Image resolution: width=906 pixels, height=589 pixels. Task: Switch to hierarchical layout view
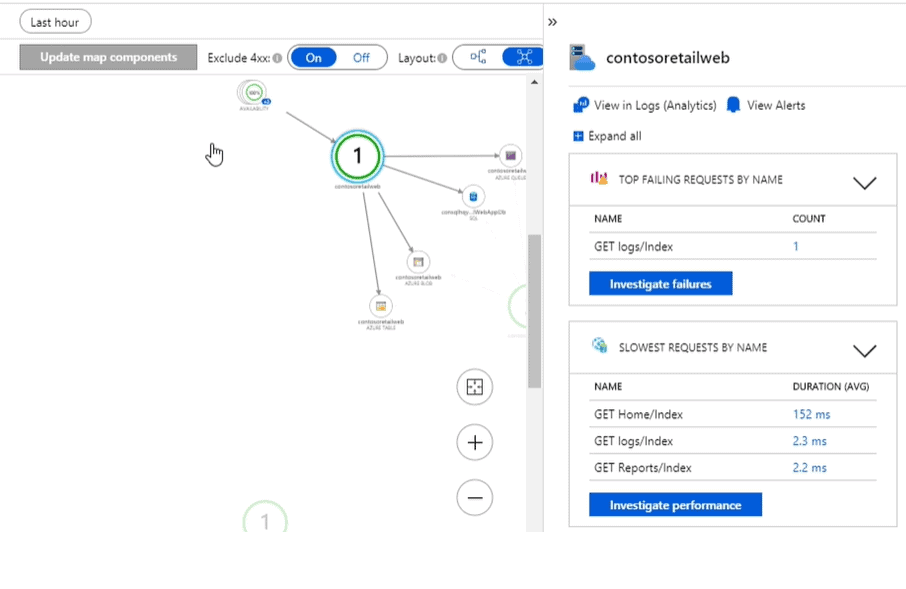coord(478,57)
